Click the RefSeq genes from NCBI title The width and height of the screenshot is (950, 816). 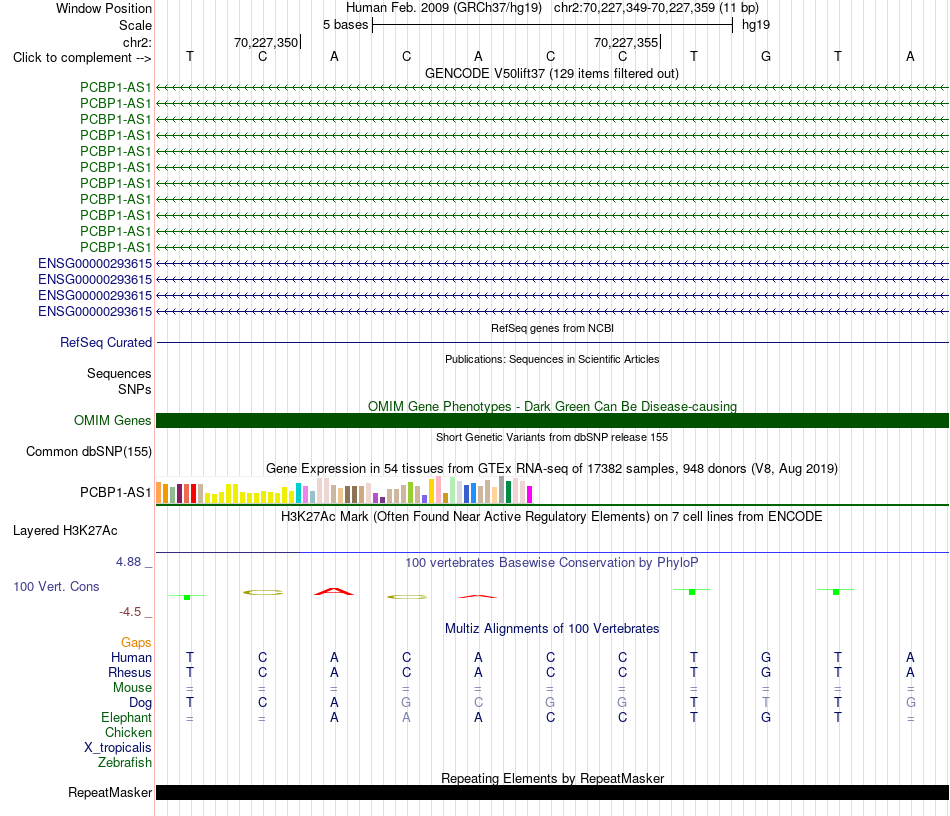[552, 328]
